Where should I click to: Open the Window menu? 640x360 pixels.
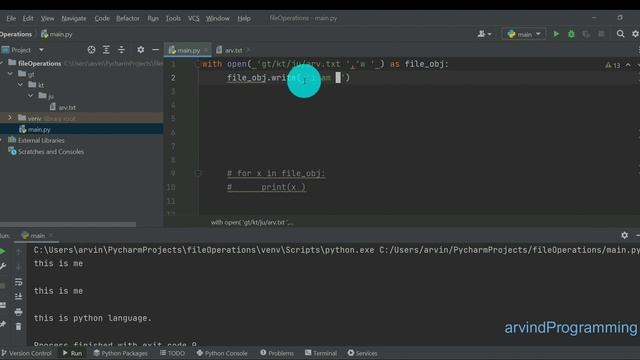218,18
